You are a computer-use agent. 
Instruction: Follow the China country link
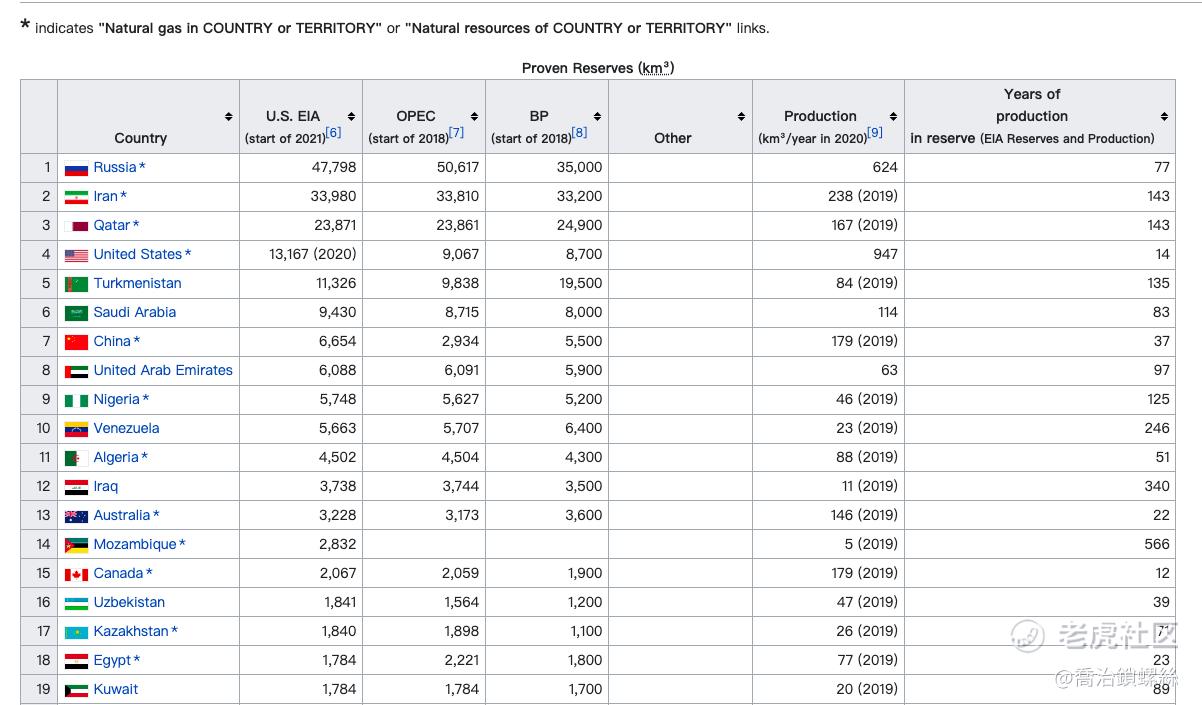[112, 341]
